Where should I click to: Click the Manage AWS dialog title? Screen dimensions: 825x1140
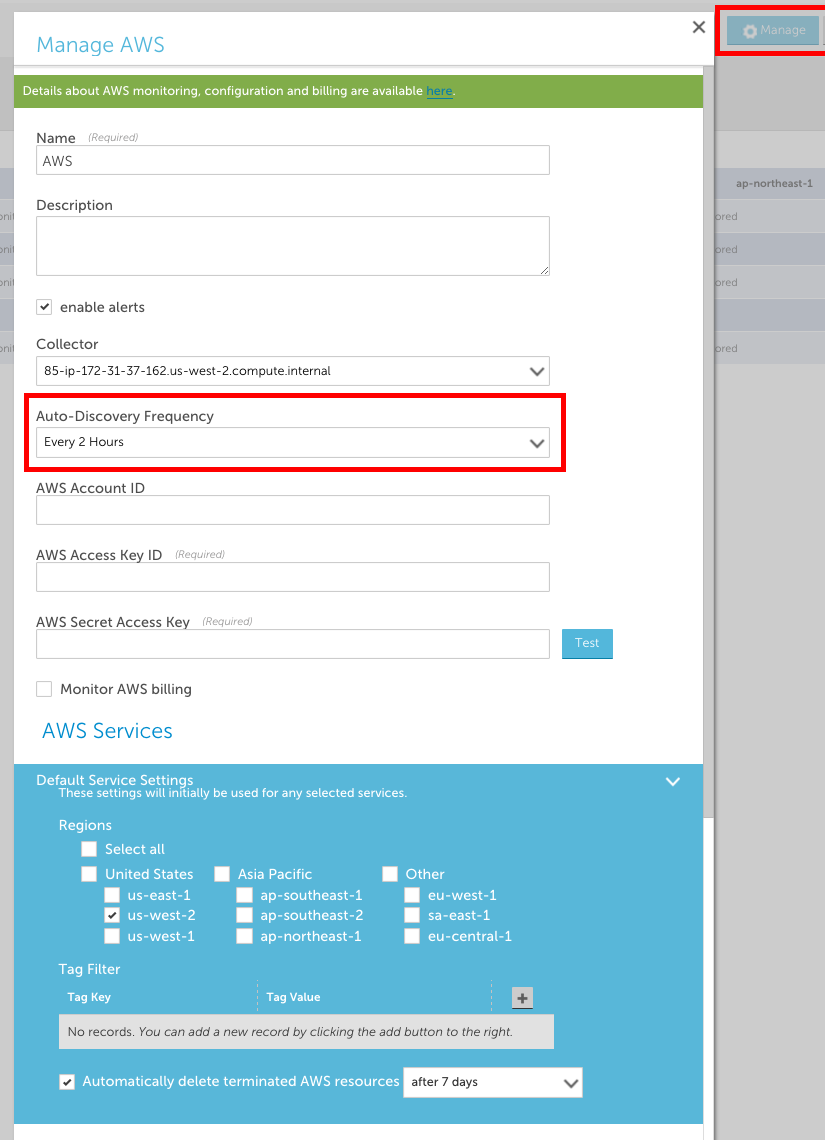[100, 44]
